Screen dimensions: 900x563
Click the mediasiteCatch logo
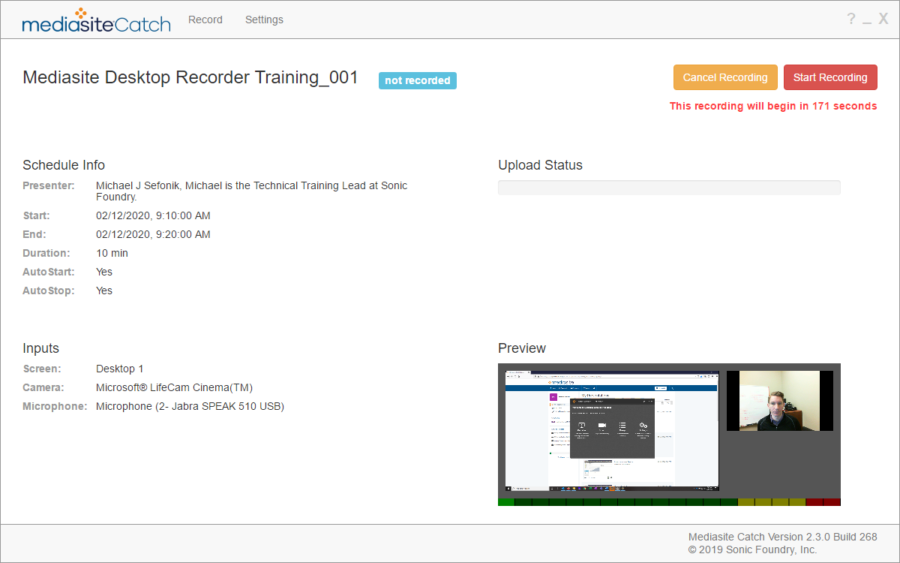coord(96,21)
